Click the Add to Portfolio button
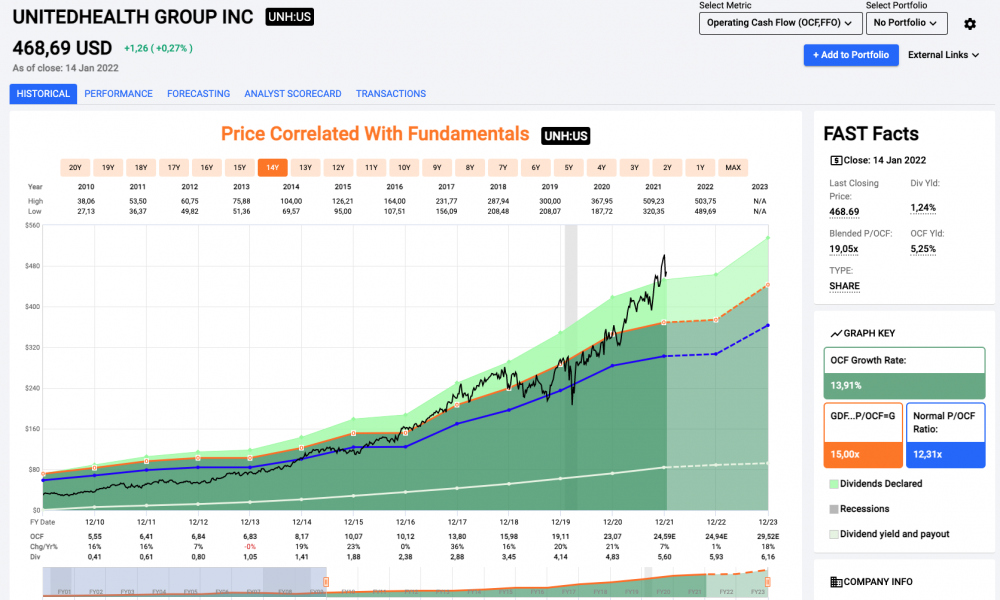The width and height of the screenshot is (1000, 600). [x=851, y=55]
